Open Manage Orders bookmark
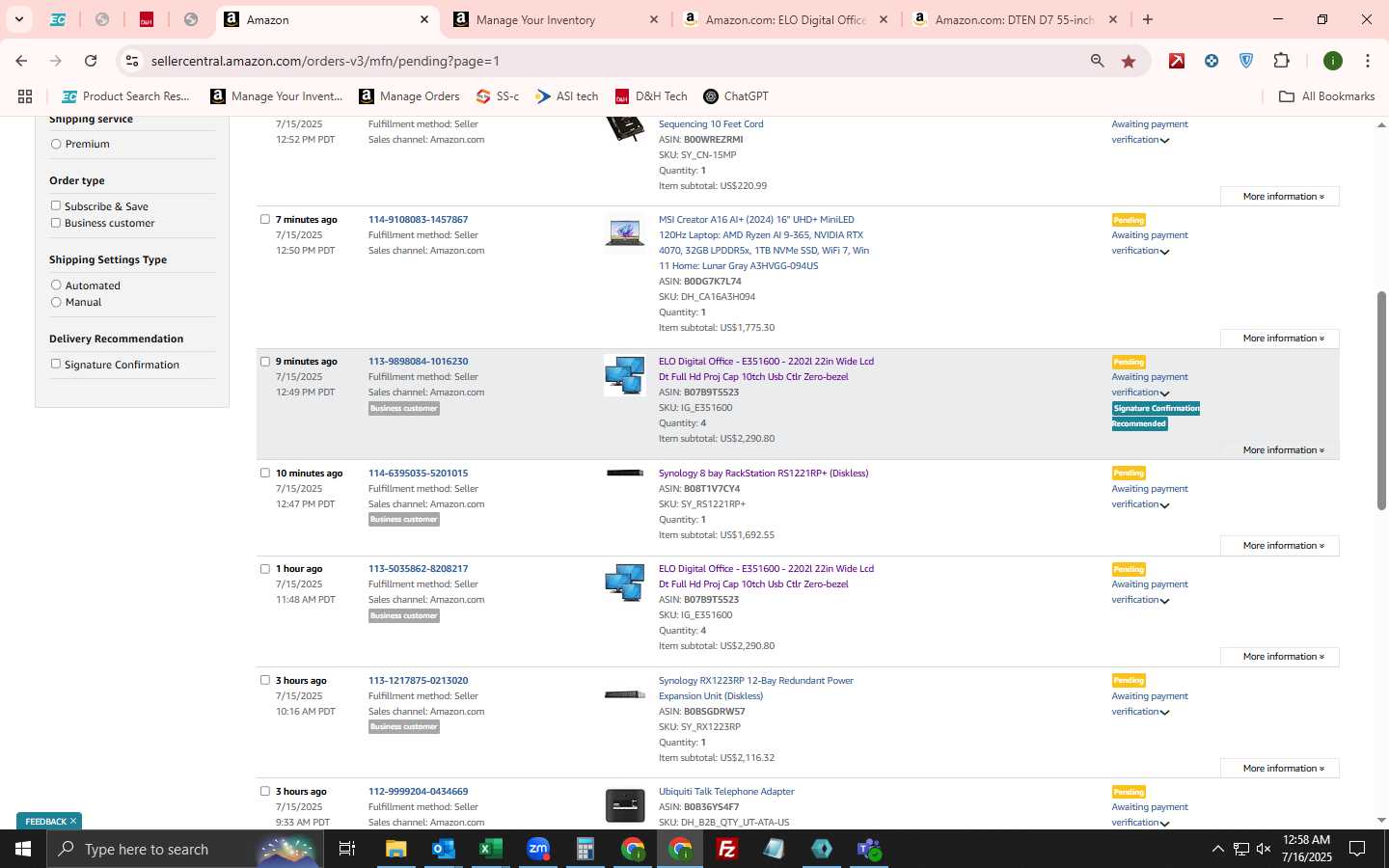The image size is (1389, 868). (x=410, y=96)
